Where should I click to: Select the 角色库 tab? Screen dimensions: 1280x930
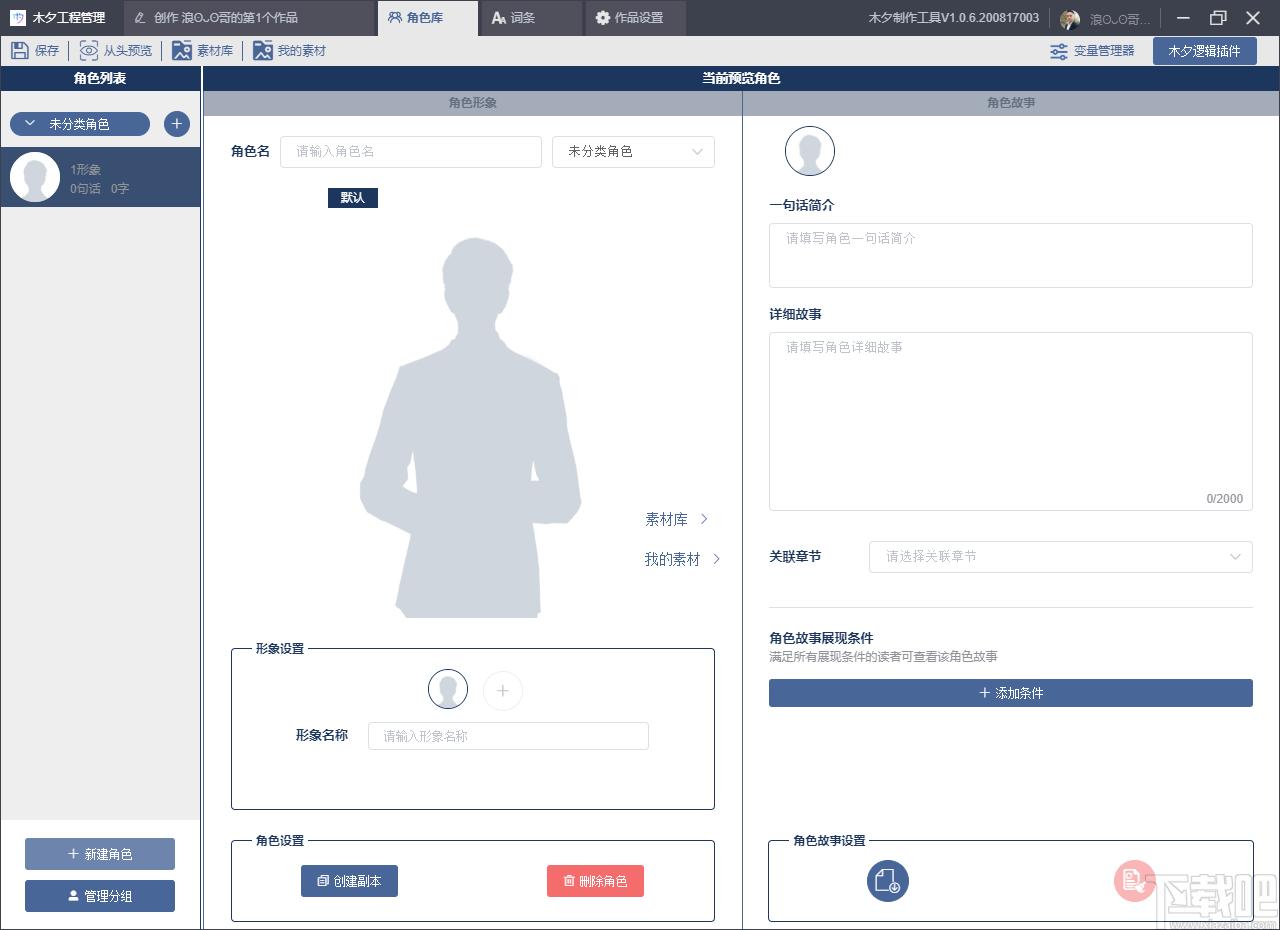tap(428, 18)
